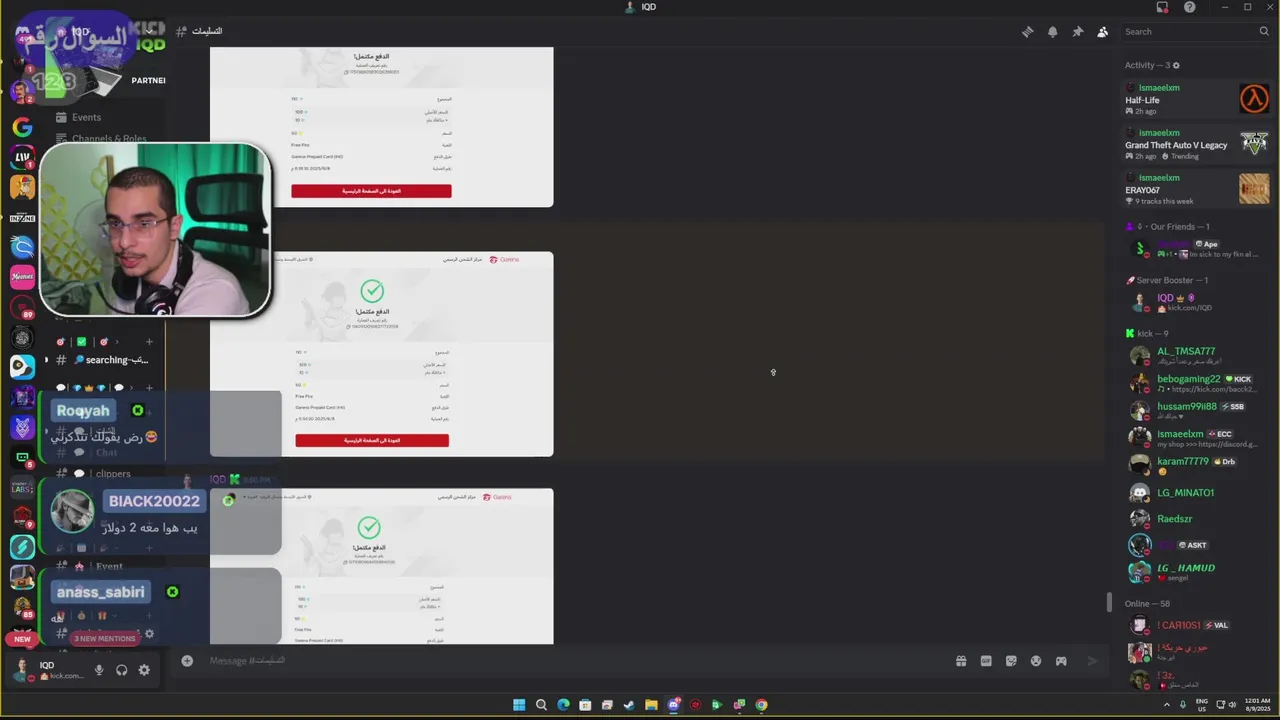Viewport: 1280px width, 720px height.
Task: Open the searching channel
Action: (x=104, y=360)
